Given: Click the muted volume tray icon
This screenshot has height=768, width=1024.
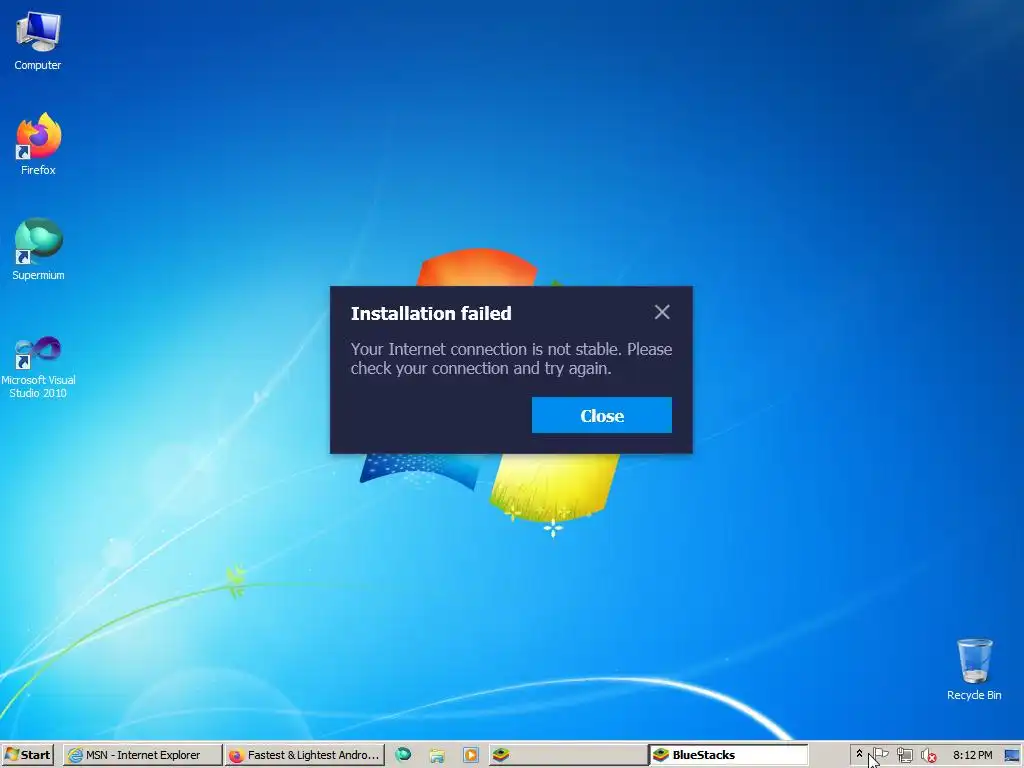Looking at the screenshot, I should click(928, 756).
